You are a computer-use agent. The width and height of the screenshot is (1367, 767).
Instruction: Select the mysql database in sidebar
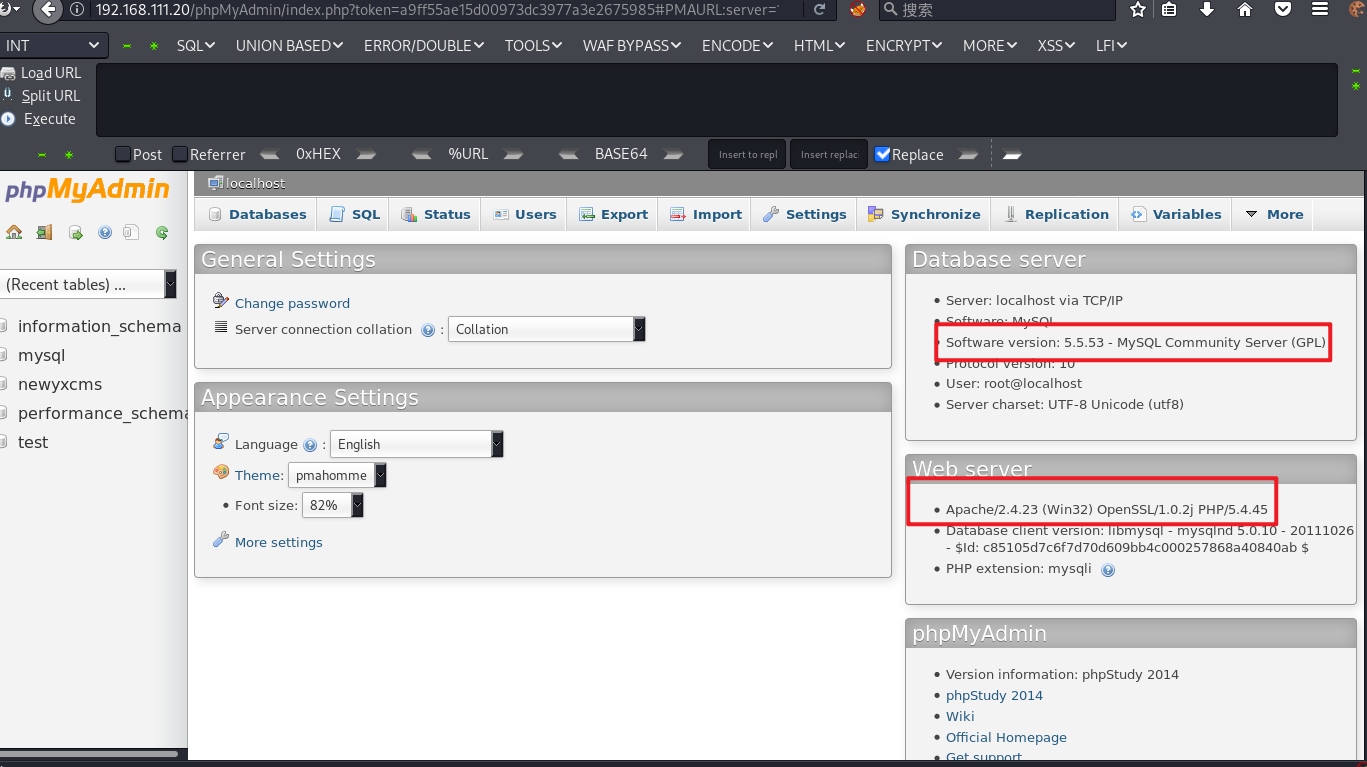pos(41,355)
